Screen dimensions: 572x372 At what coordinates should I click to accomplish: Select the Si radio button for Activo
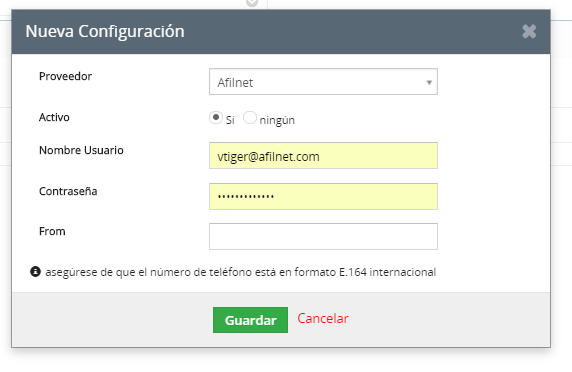tap(216, 118)
